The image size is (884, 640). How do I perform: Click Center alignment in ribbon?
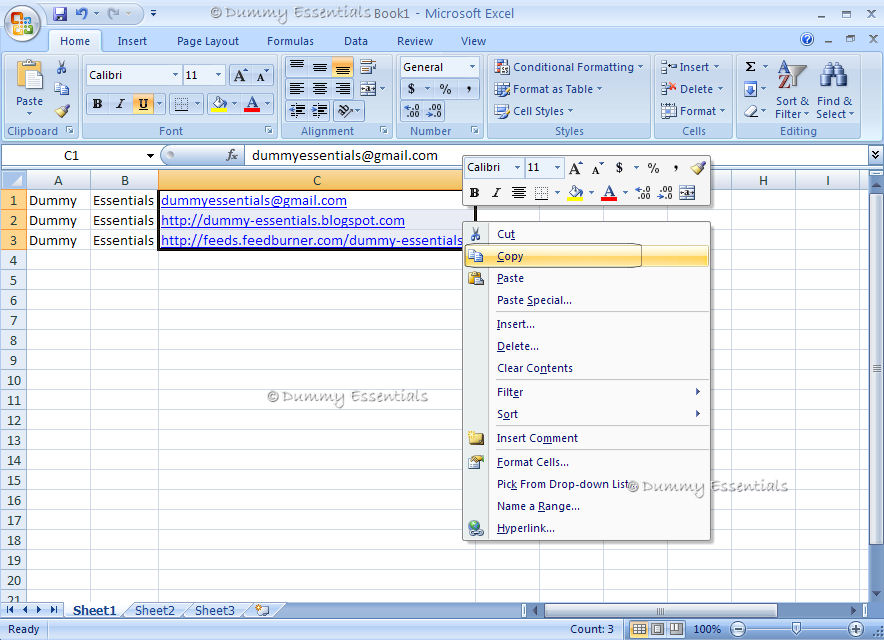320,89
